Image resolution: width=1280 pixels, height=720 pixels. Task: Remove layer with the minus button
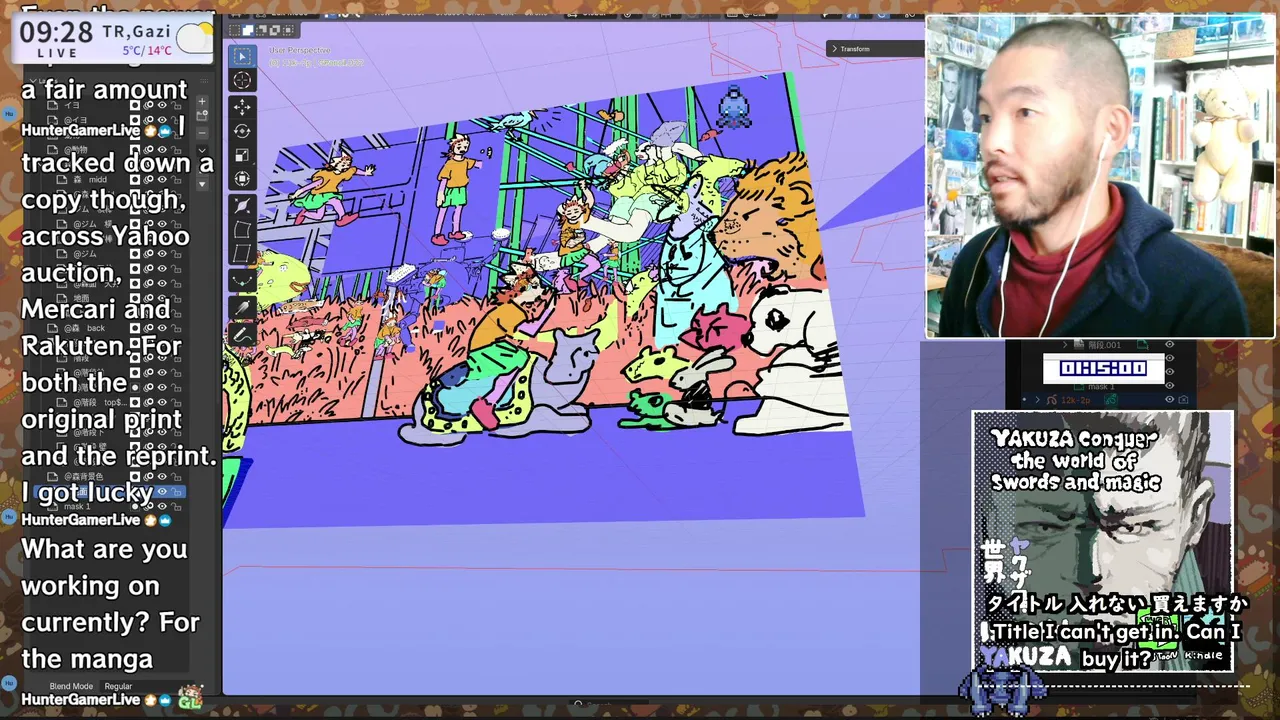pos(202,132)
